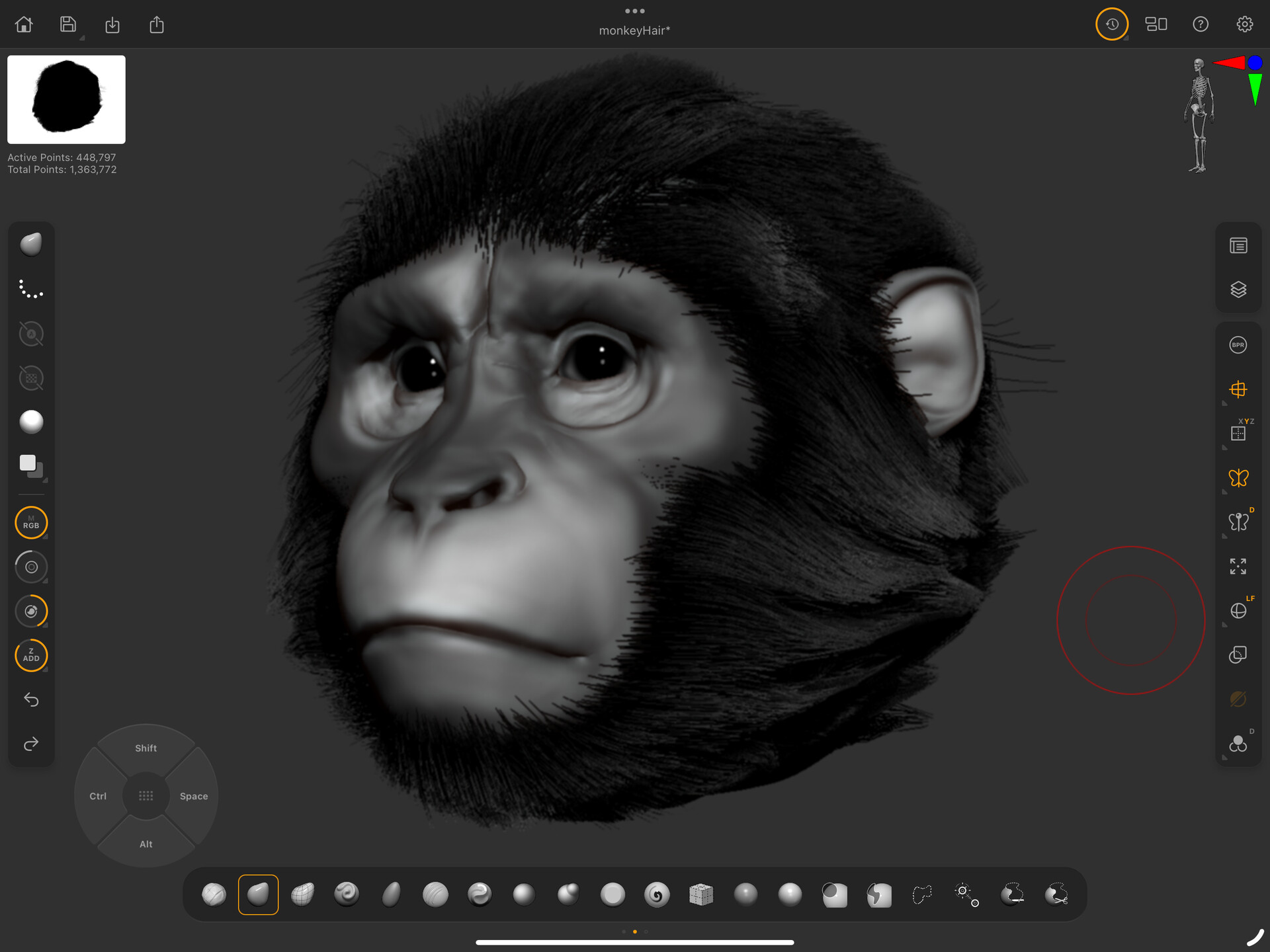
Task: Click the color swatch in the left toolbar
Action: pyautogui.click(x=27, y=463)
